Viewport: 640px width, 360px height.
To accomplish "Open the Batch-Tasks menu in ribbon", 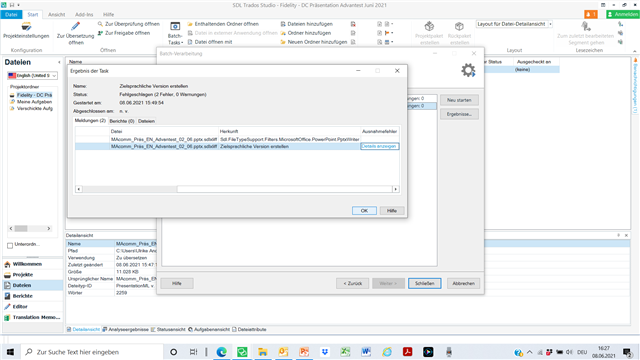I will 175,33.
